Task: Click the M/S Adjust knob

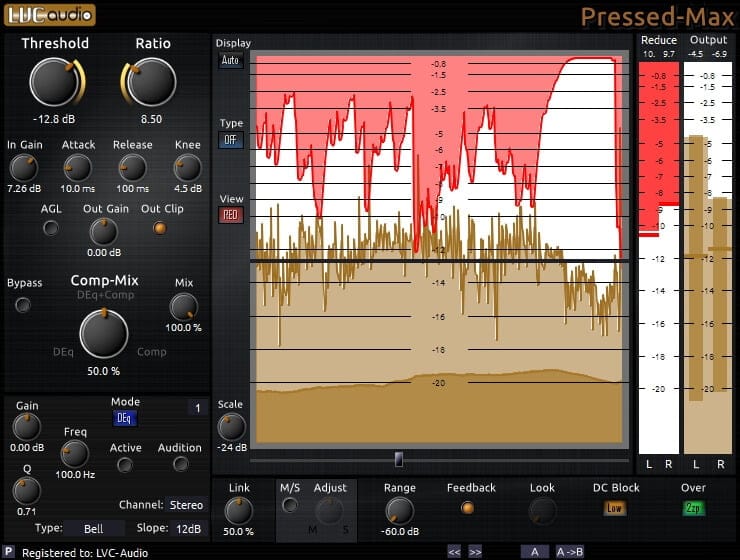Action: pyautogui.click(x=329, y=511)
